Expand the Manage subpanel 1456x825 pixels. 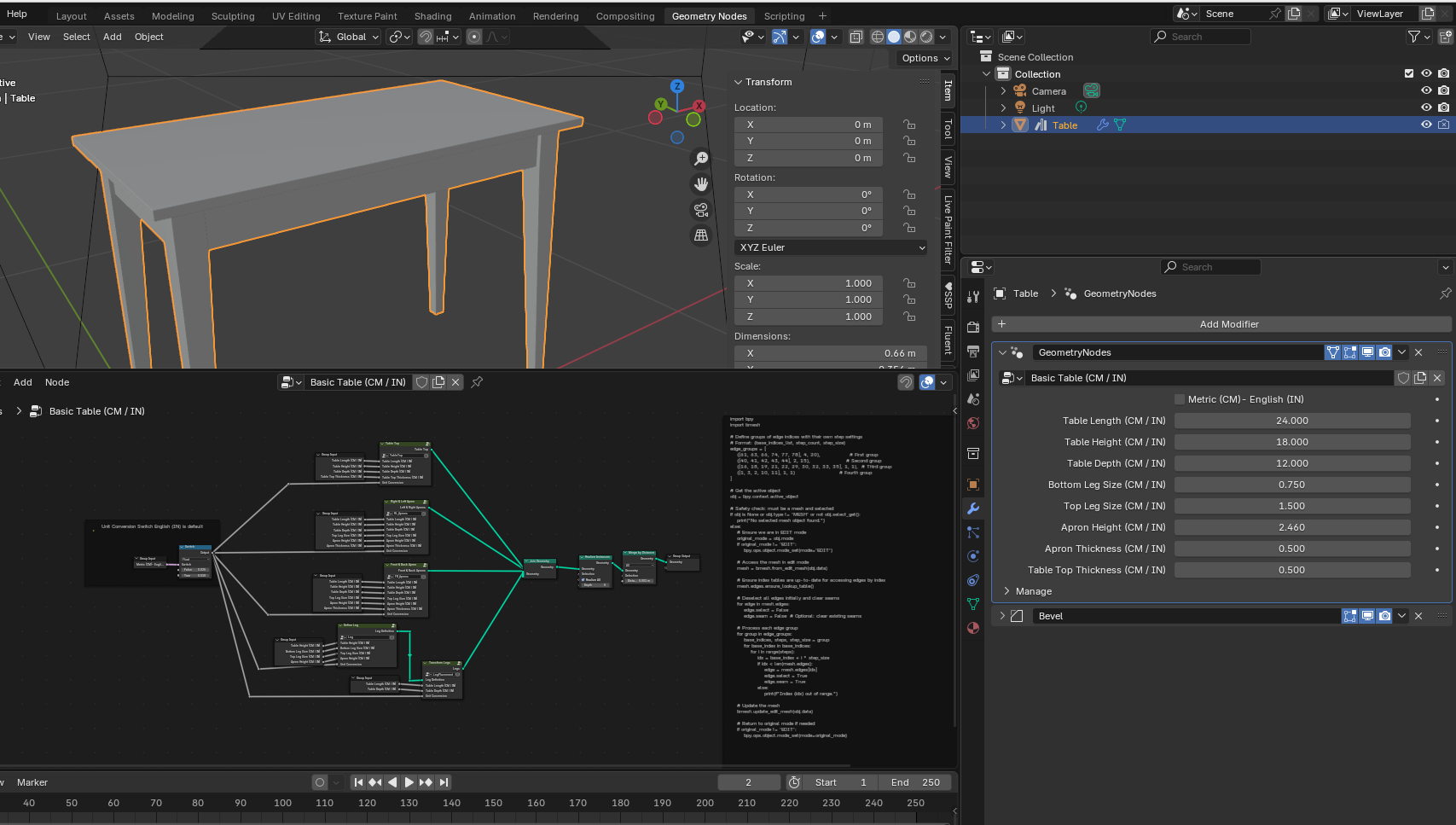1006,591
